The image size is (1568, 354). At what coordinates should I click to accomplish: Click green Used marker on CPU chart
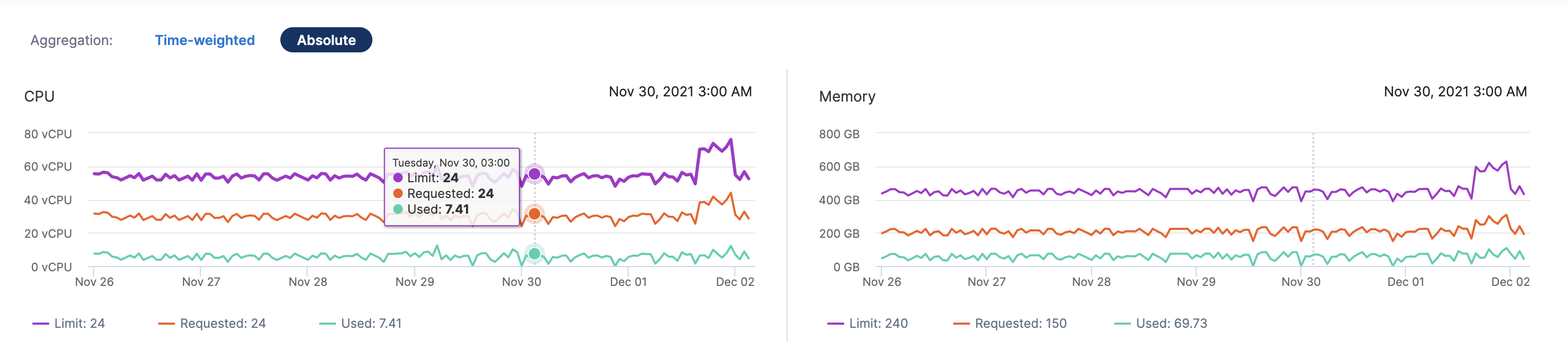click(535, 253)
